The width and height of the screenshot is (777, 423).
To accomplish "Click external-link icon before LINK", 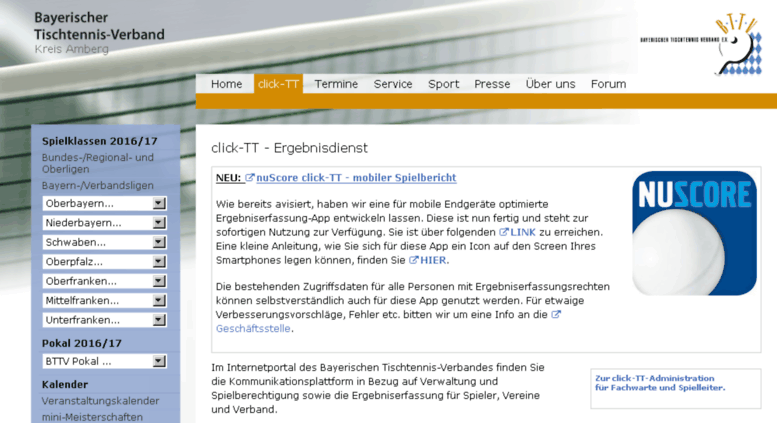I will coord(503,232).
